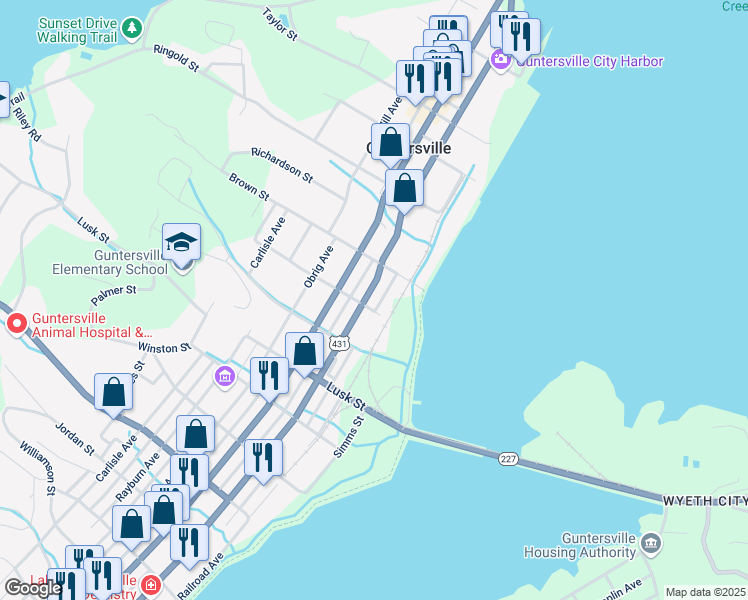
Task: Click the Guntersville Animal Hospital label text
Action: [92, 325]
